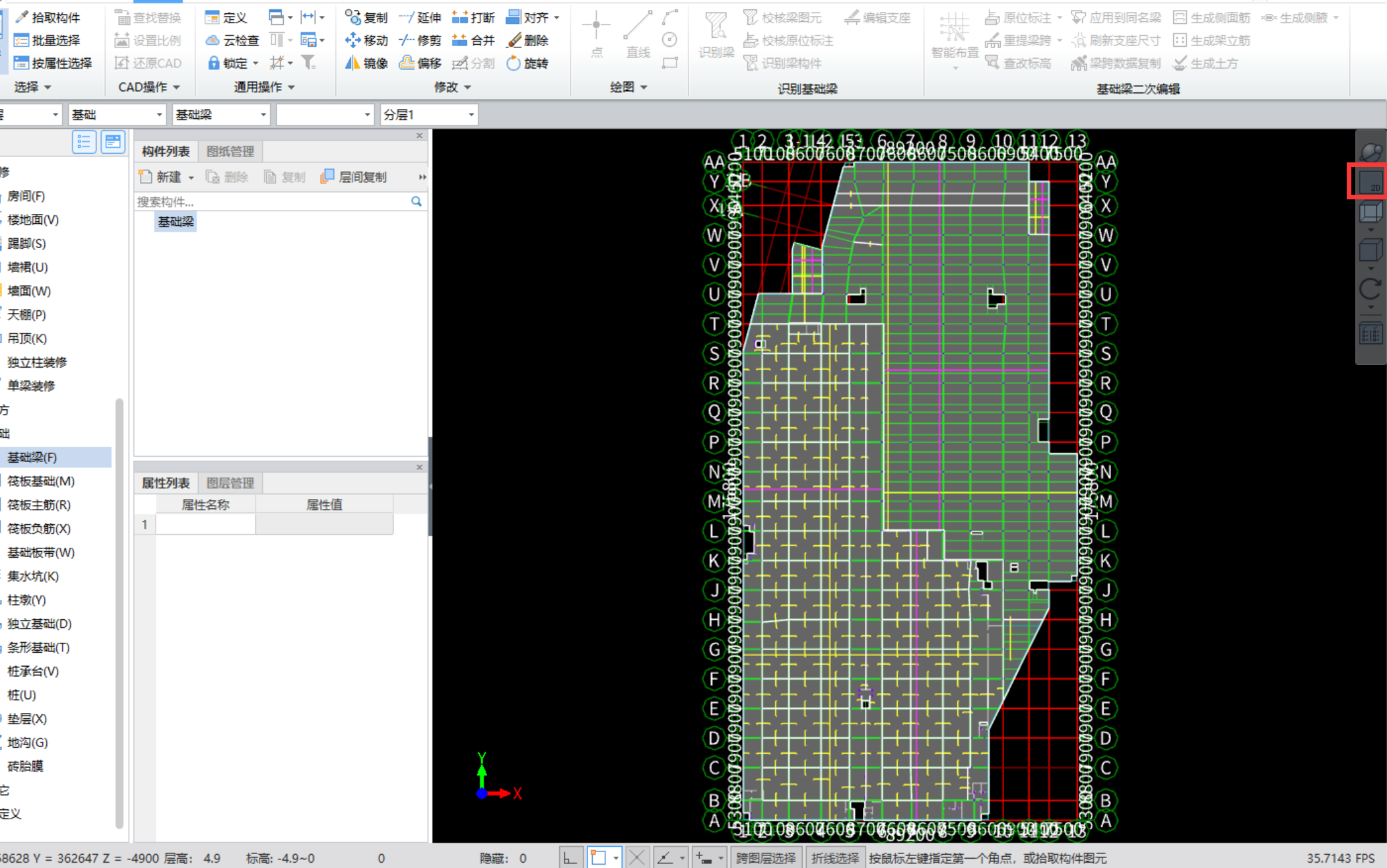Click the 对齐 align tool
The width and height of the screenshot is (1387, 868).
click(527, 17)
